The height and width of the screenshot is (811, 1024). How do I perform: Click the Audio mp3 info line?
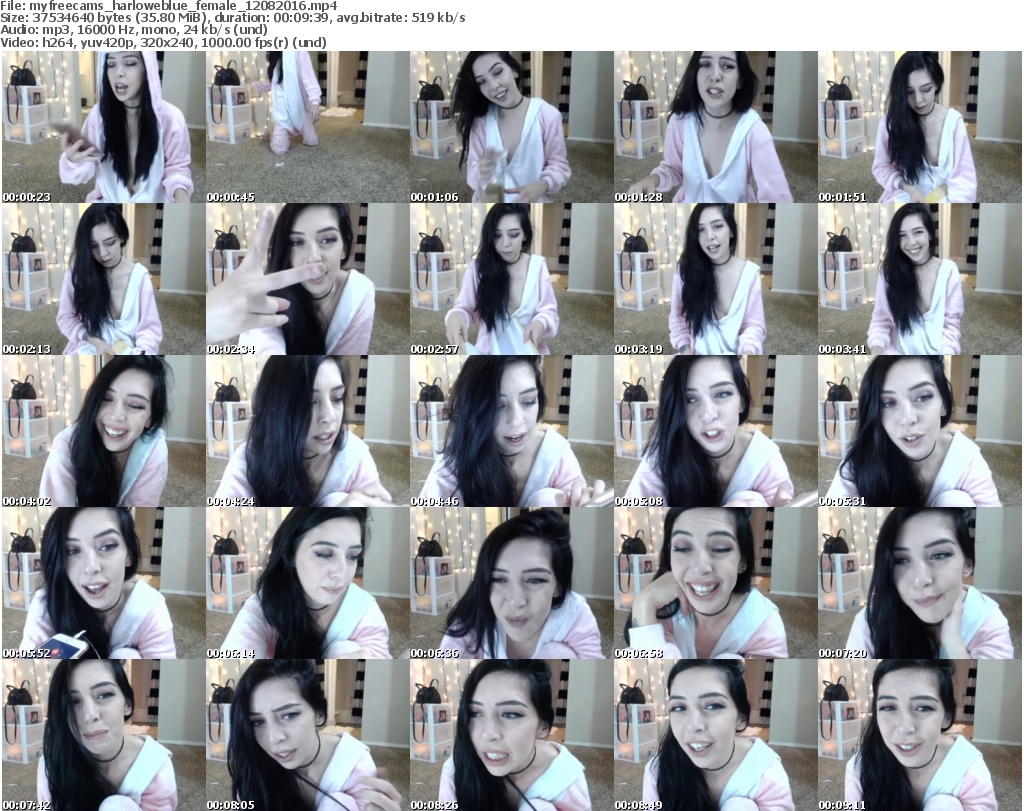point(134,30)
